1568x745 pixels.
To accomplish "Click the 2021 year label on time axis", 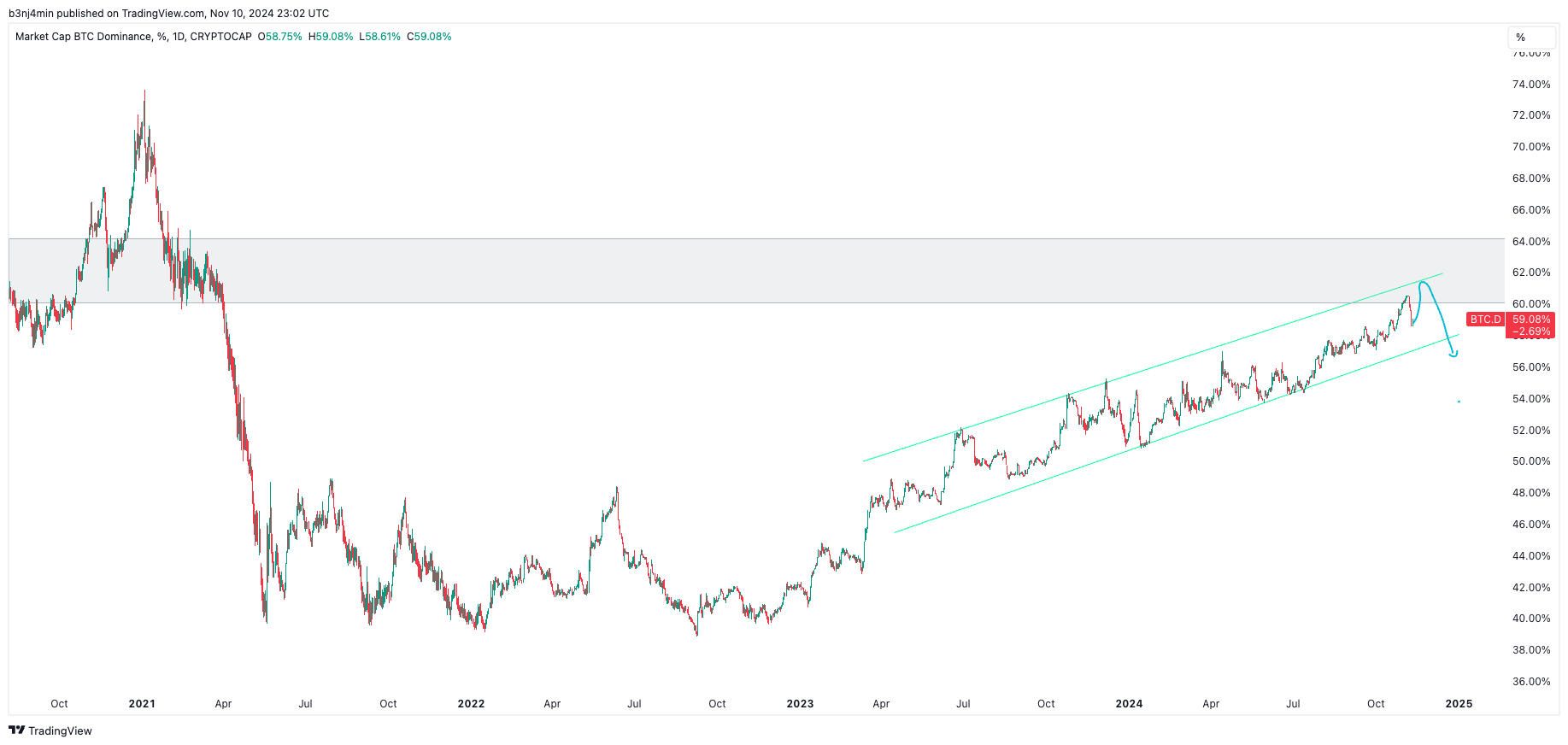I will 142,704.
